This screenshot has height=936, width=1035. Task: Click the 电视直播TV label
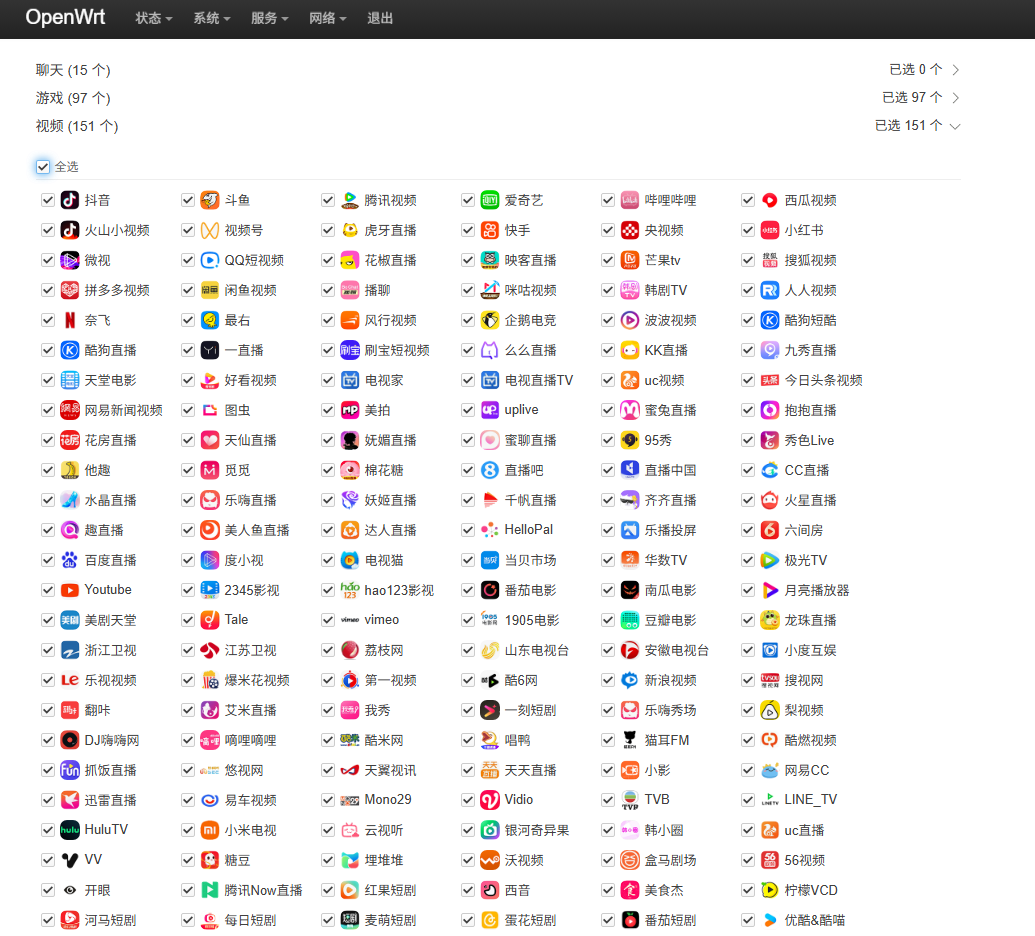(x=539, y=380)
